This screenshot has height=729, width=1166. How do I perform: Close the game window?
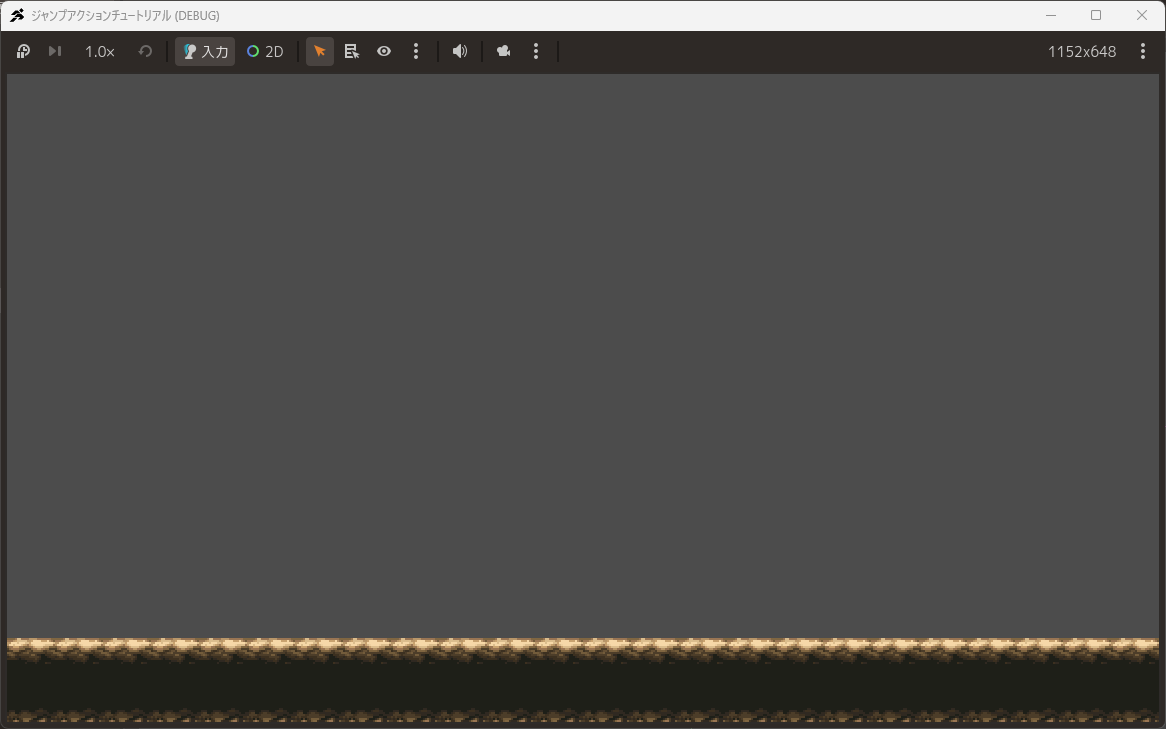point(1142,15)
